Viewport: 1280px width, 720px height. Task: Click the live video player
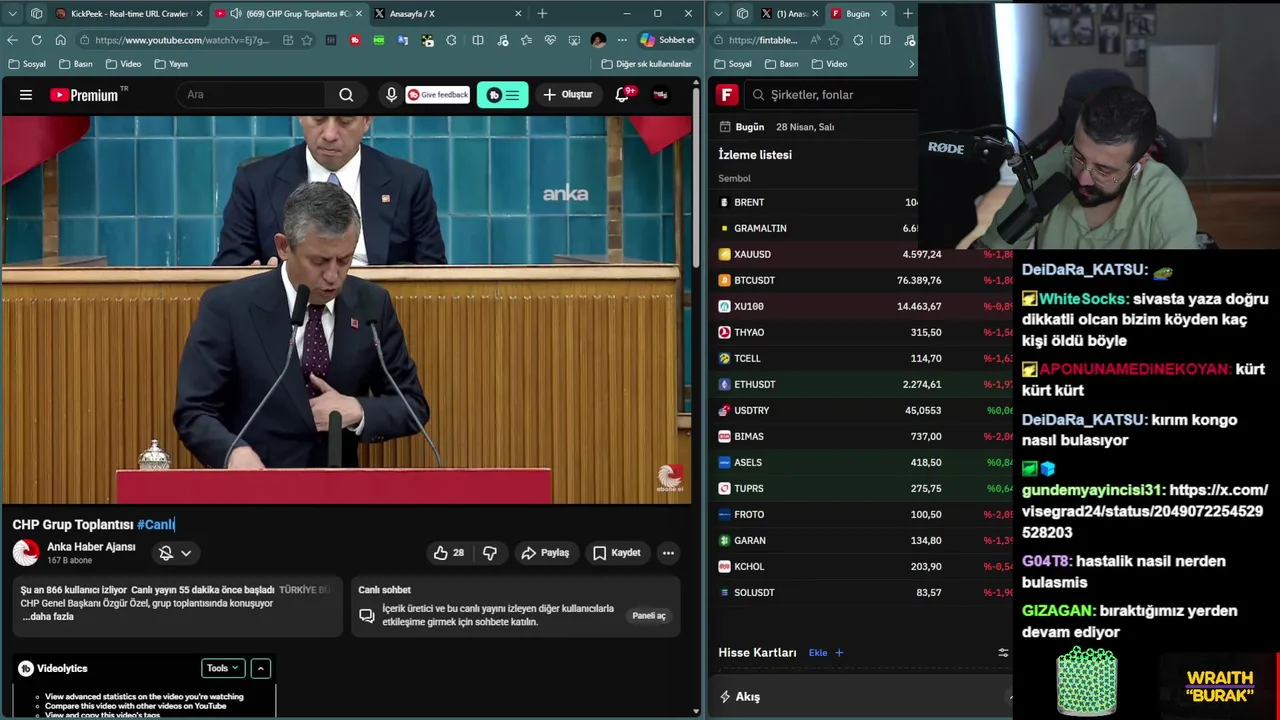346,310
